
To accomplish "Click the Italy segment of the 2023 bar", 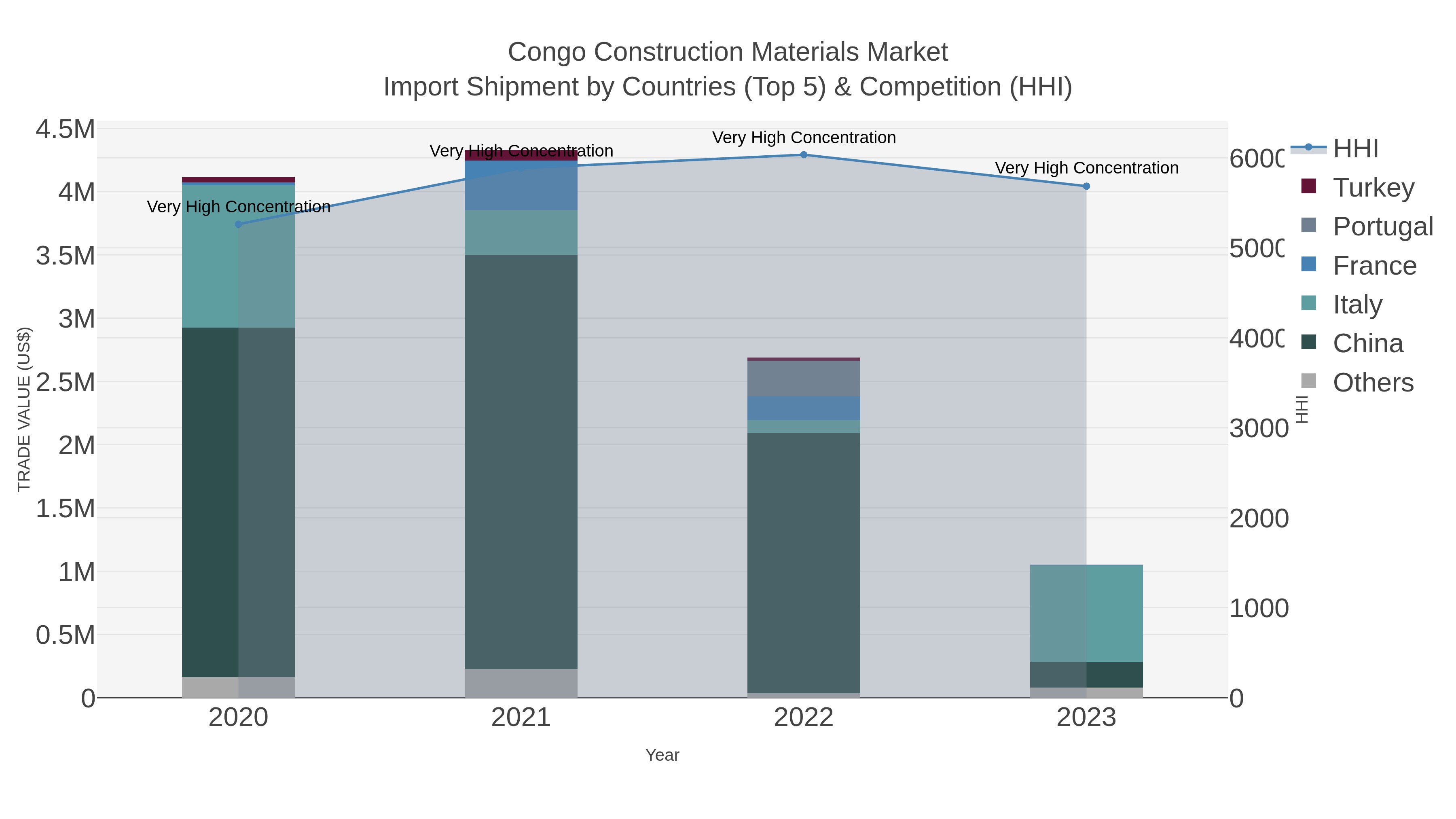I will tap(1086, 613).
